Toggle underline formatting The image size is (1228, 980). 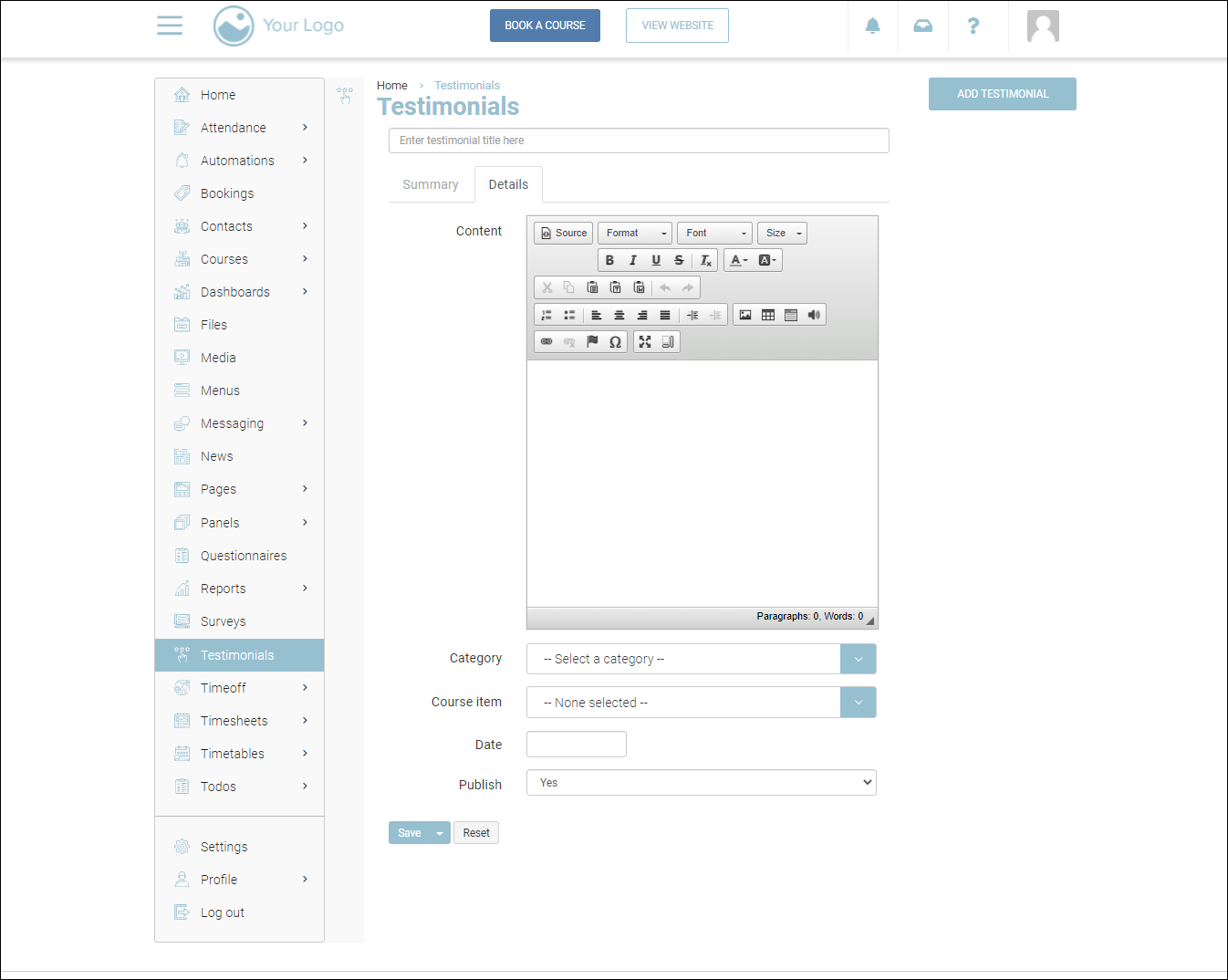656,260
